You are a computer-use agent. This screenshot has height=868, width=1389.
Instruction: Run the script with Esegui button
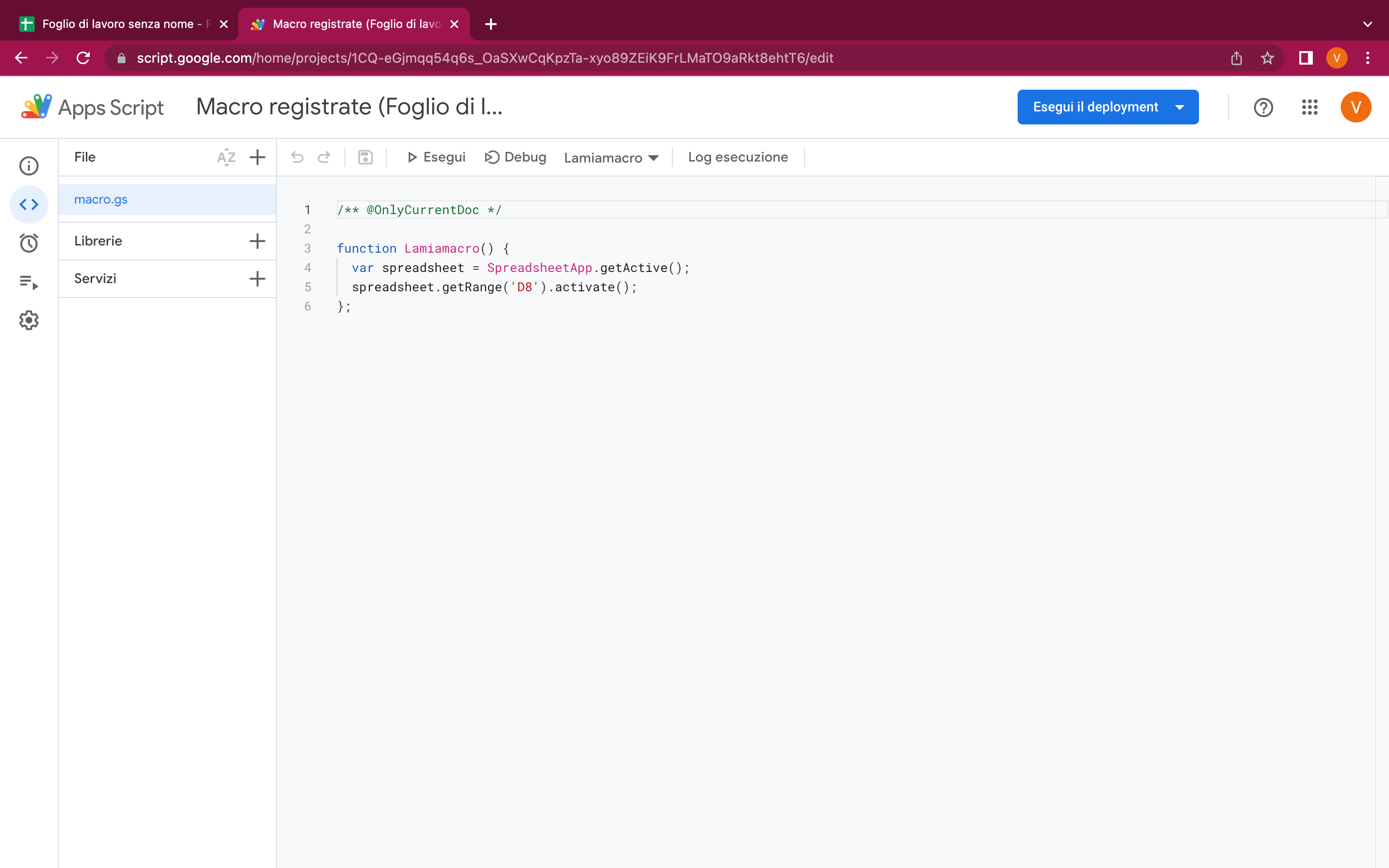(x=436, y=157)
